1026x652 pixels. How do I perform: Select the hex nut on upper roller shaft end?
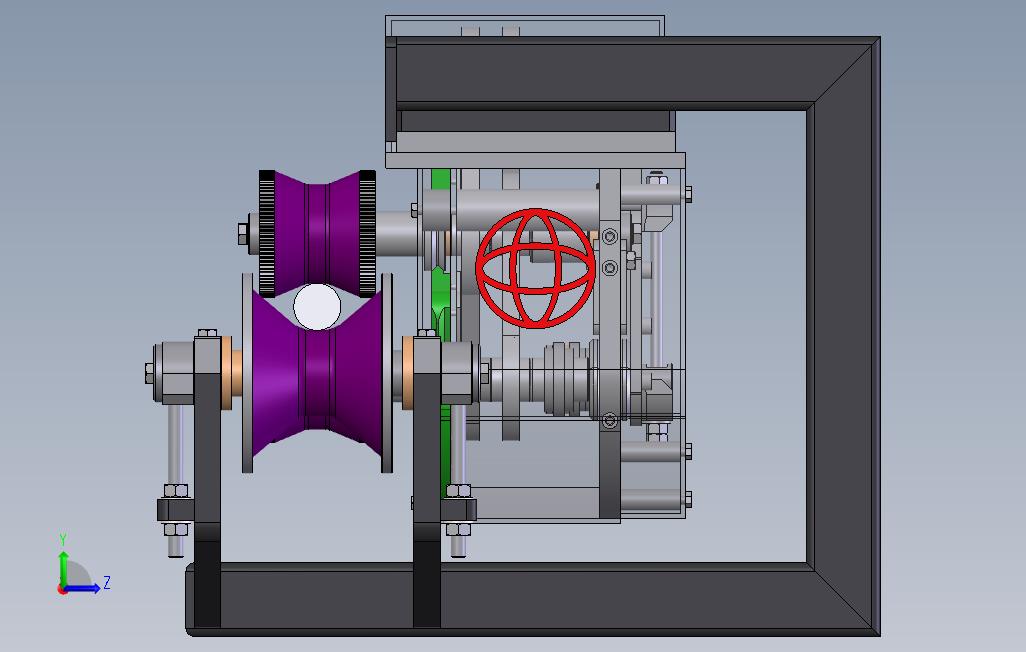click(x=243, y=234)
